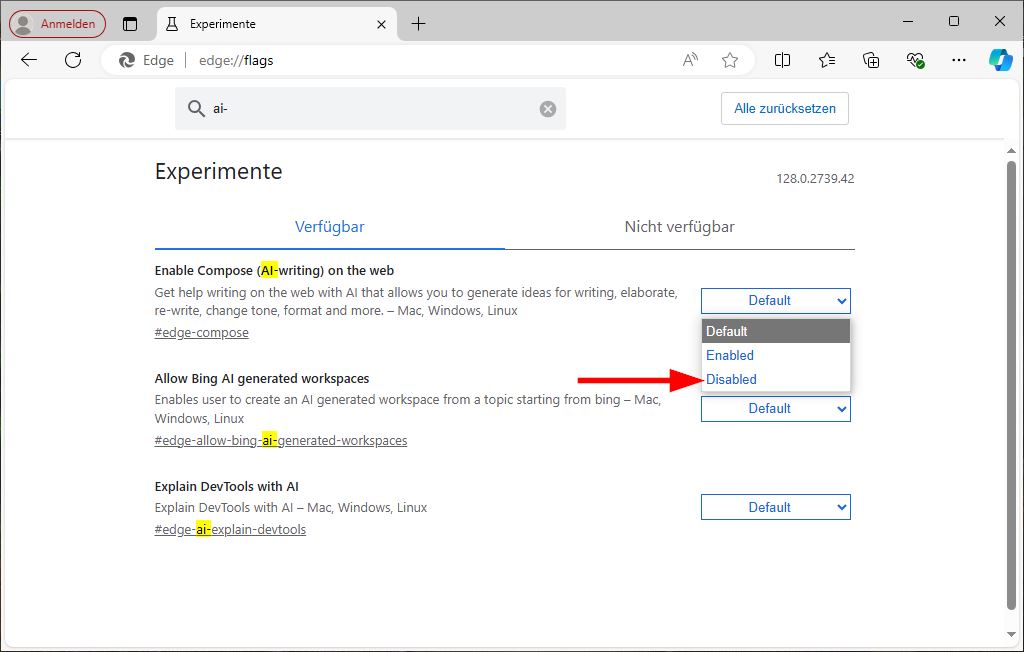Start Read aloud for this page

[x=689, y=60]
